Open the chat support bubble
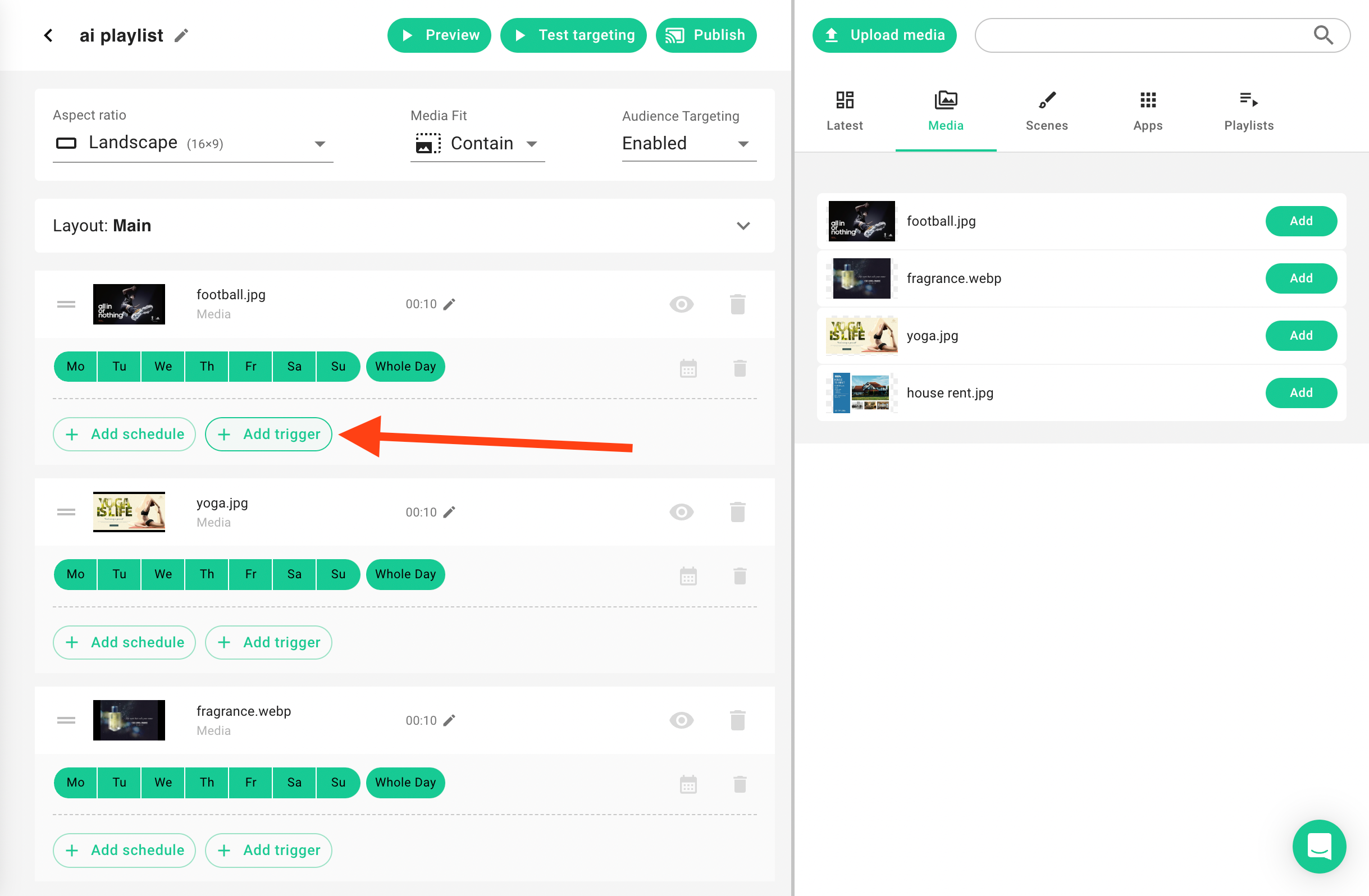The width and height of the screenshot is (1369, 896). (1318, 846)
